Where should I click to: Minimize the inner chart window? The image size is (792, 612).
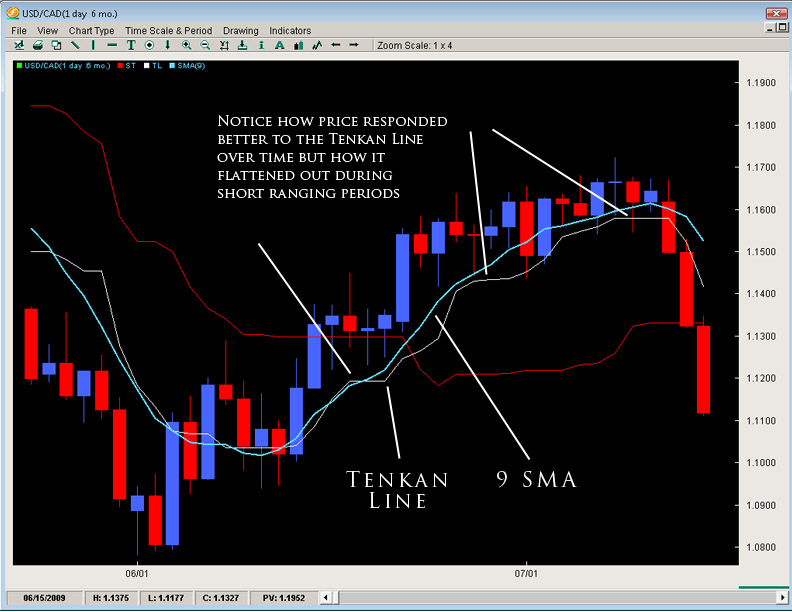tap(770, 28)
